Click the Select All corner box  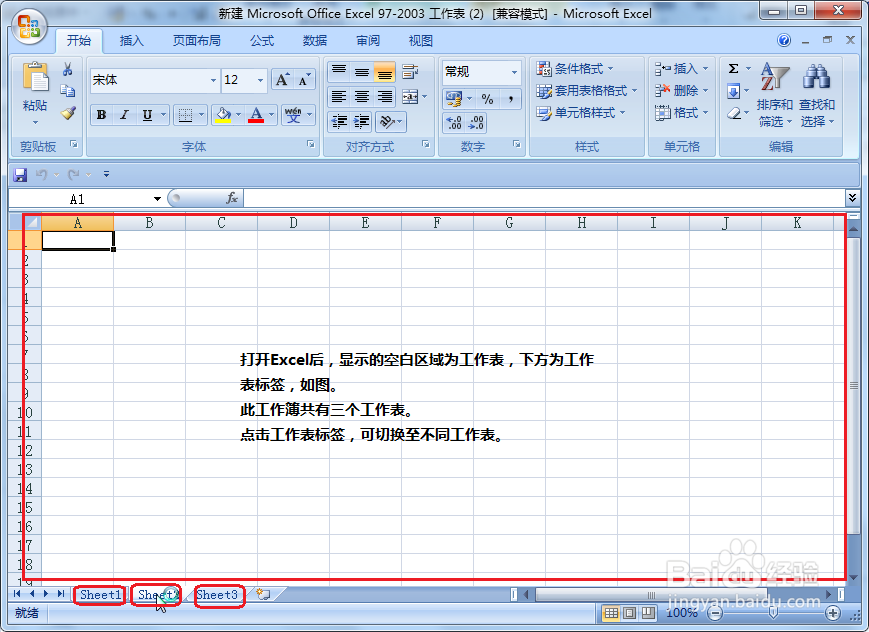click(x=32, y=223)
